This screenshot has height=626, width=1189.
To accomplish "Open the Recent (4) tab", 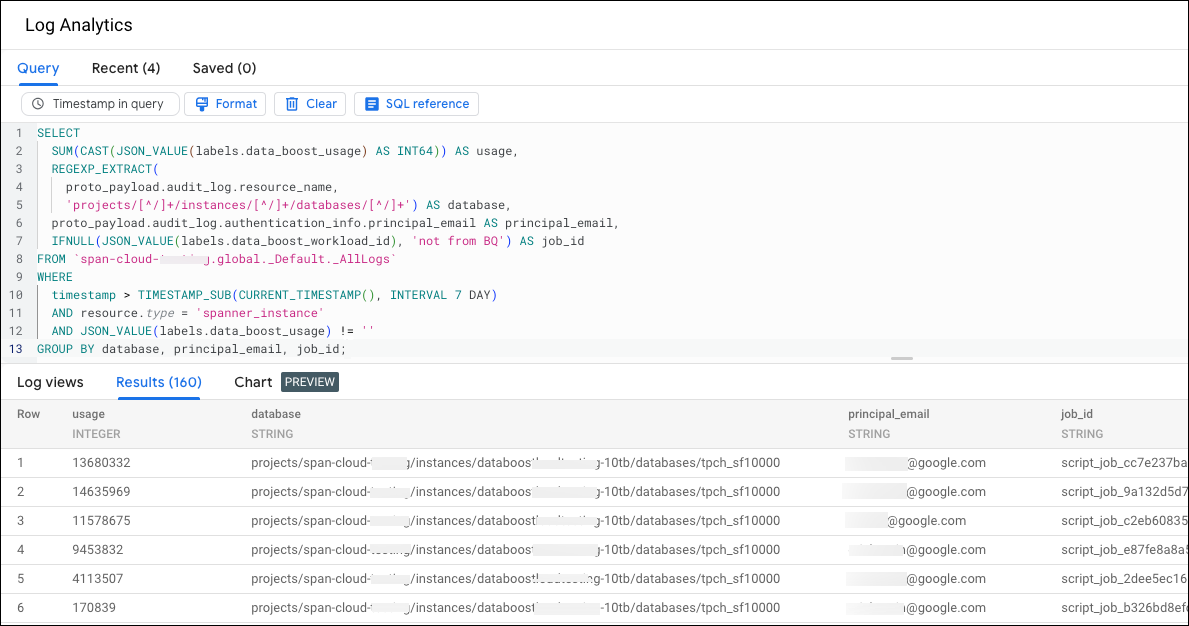I will point(125,68).
